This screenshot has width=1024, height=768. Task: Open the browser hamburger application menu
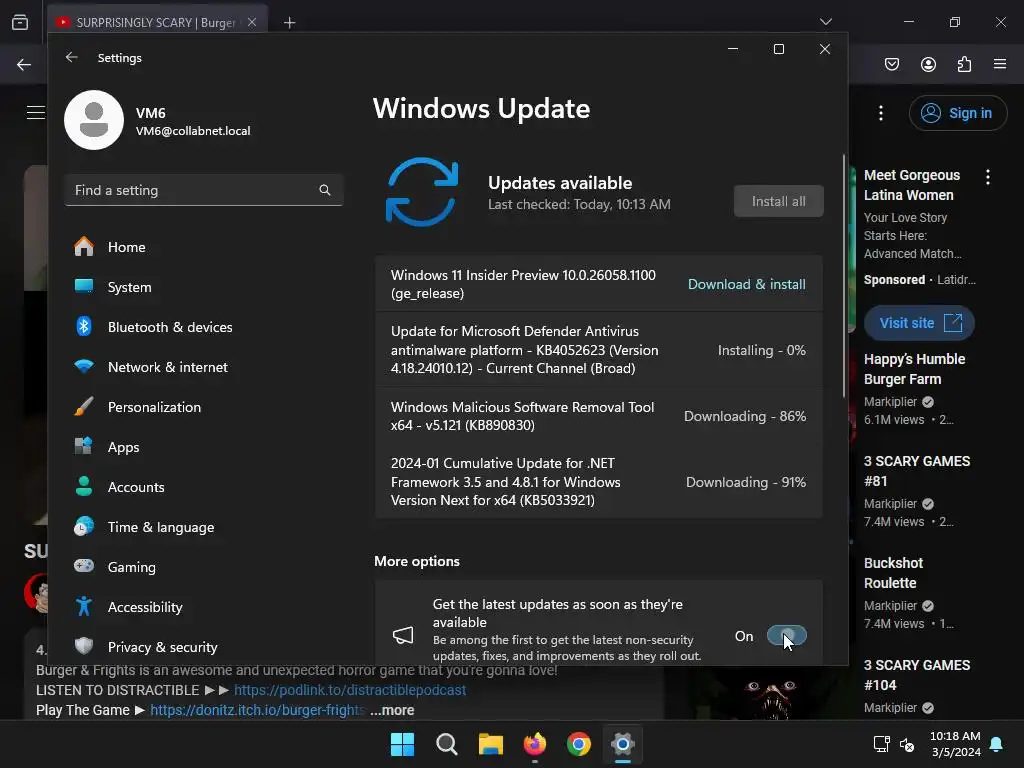1000,64
